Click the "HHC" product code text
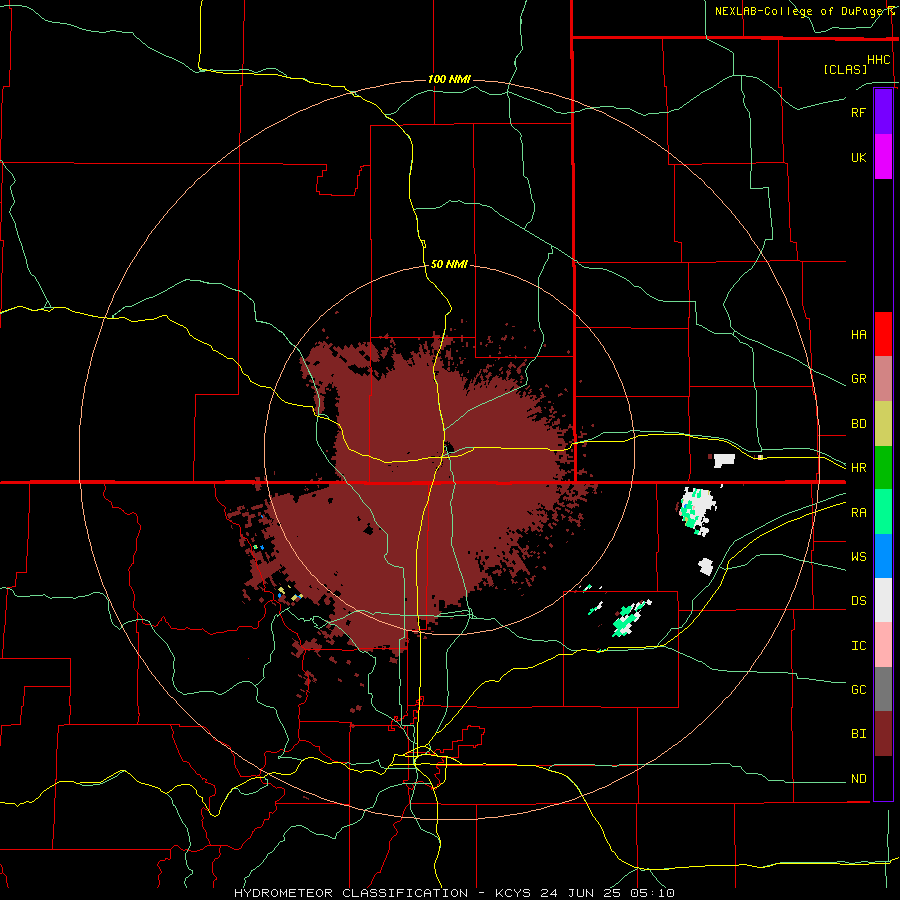 coord(879,60)
